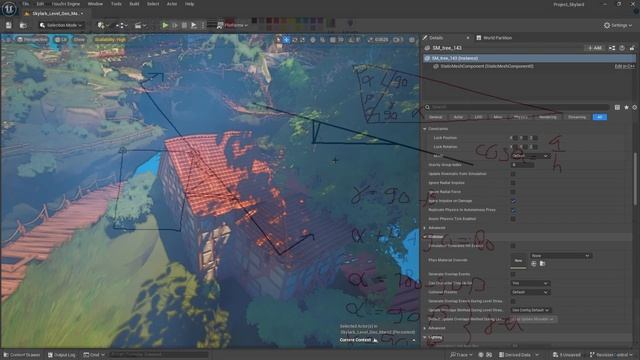Toggle Lock Rotation X checkbox
Viewport: 640px width, 360px height.
tap(515, 147)
